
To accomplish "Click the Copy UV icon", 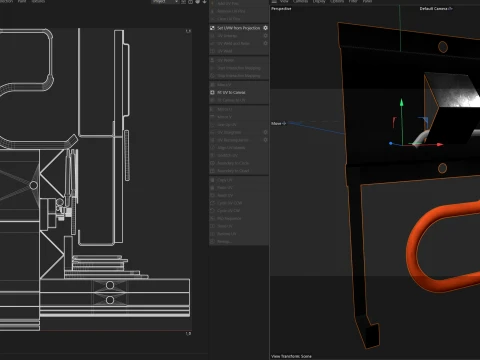I will (212, 180).
